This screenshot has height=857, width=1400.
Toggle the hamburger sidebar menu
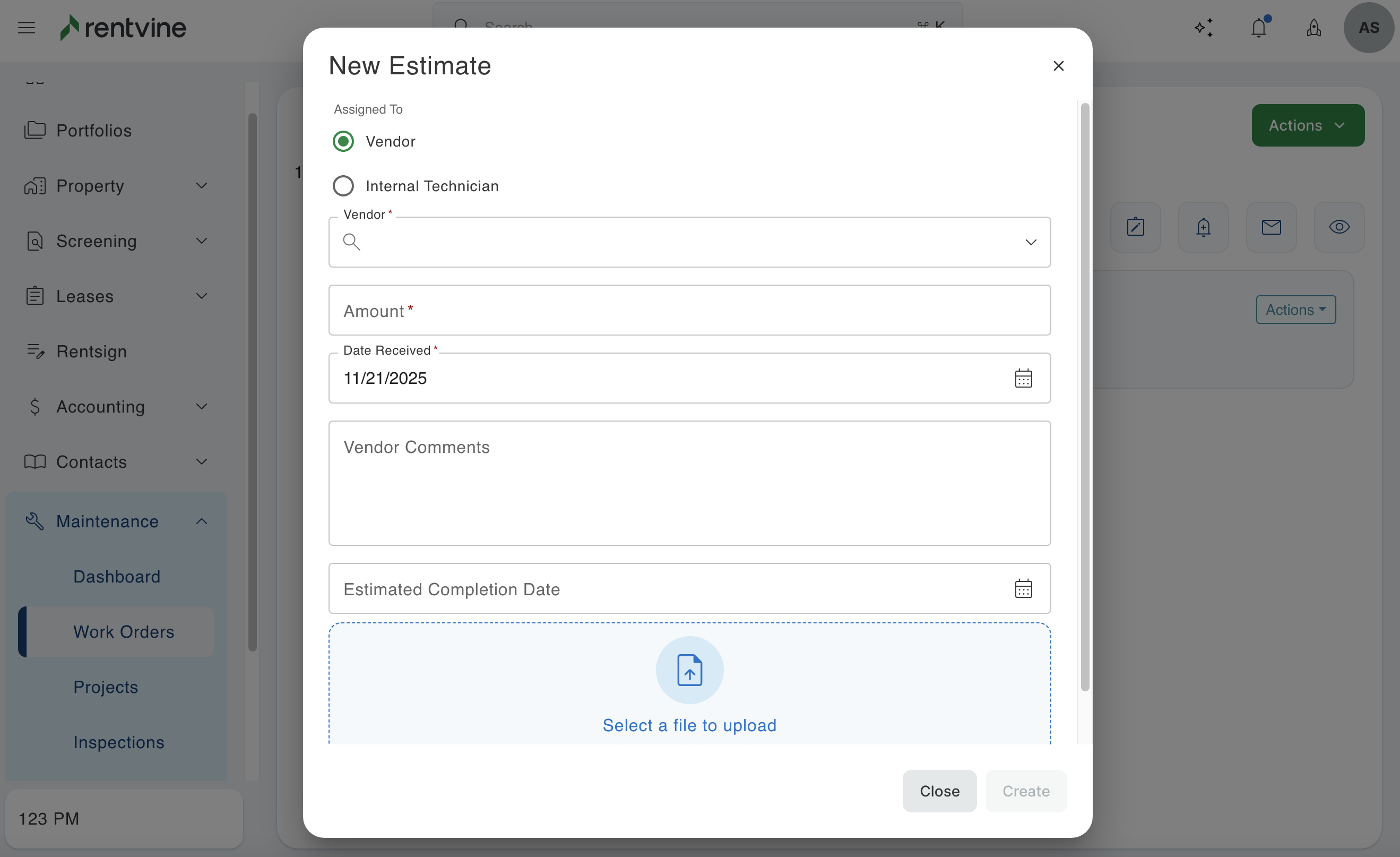(x=26, y=27)
